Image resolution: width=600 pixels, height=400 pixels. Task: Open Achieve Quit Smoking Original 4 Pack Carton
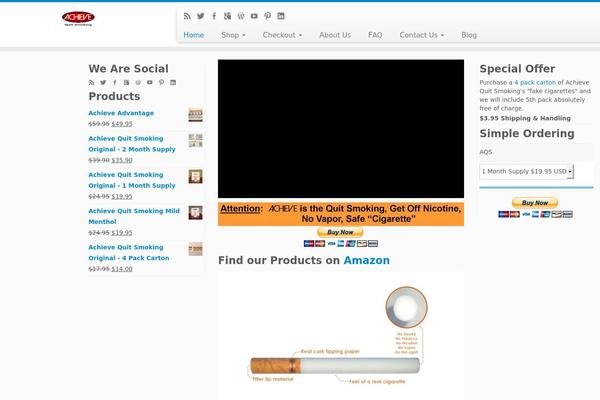(x=129, y=253)
